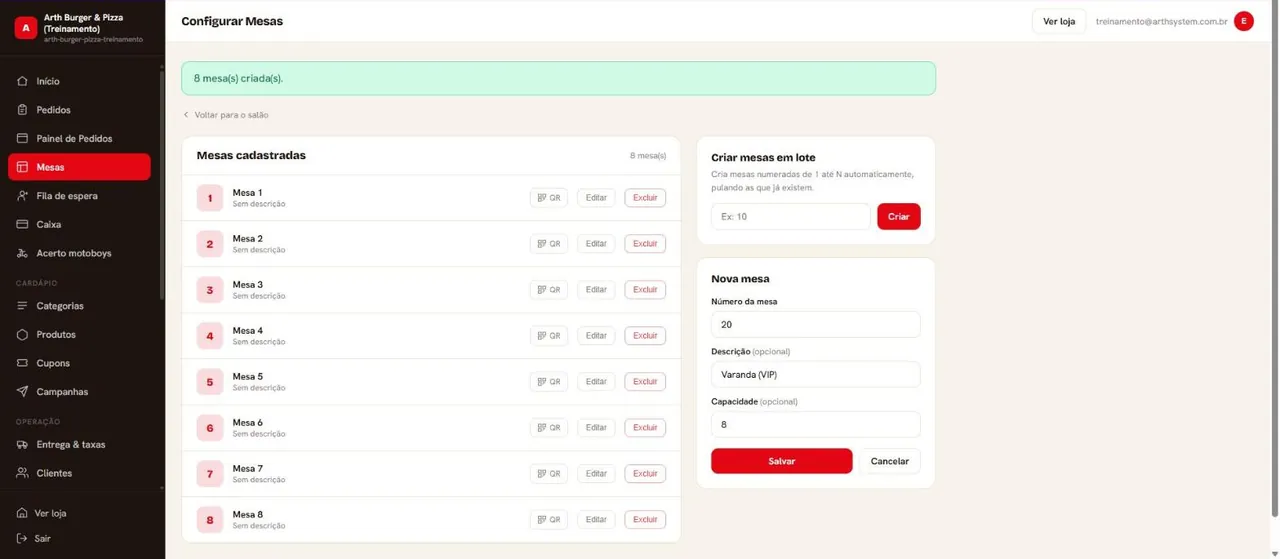Delete Mesa 4 with Excluir
Viewport: 1280px width, 559px height.
coord(645,336)
